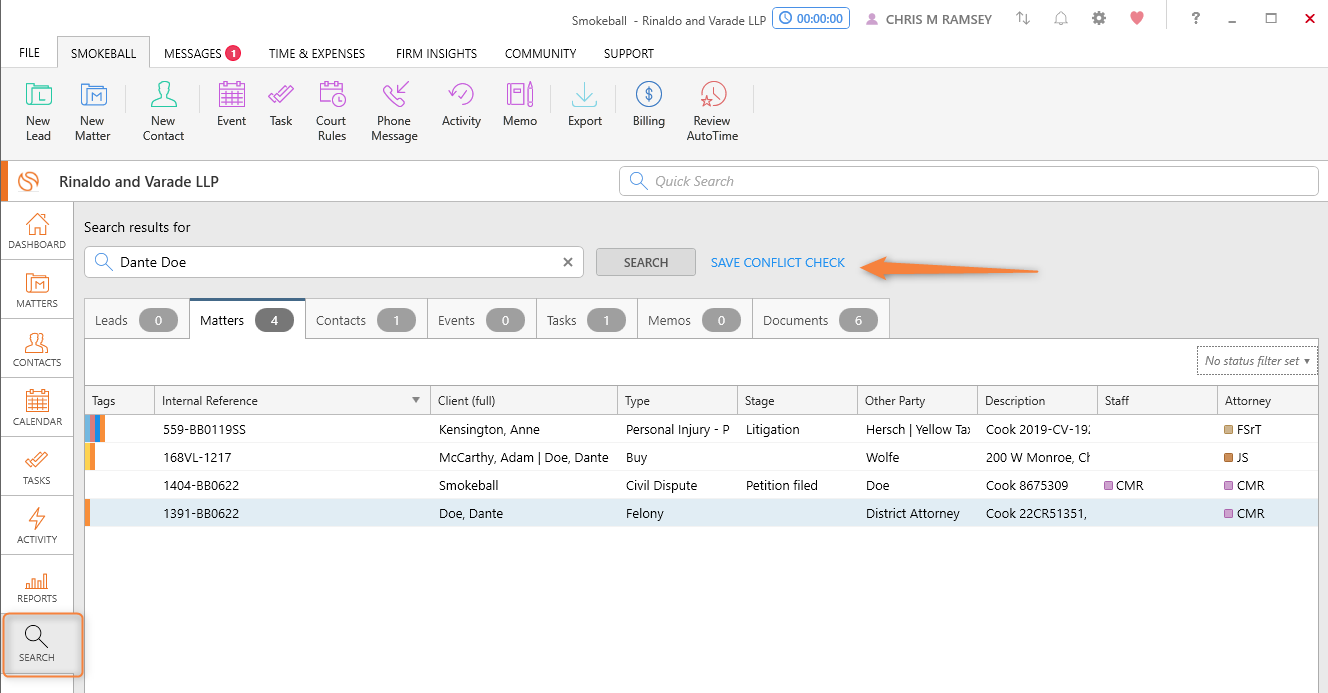Screen dimensions: 1328x693
Task: Click the Smokeball logo icon
Action: point(28,181)
